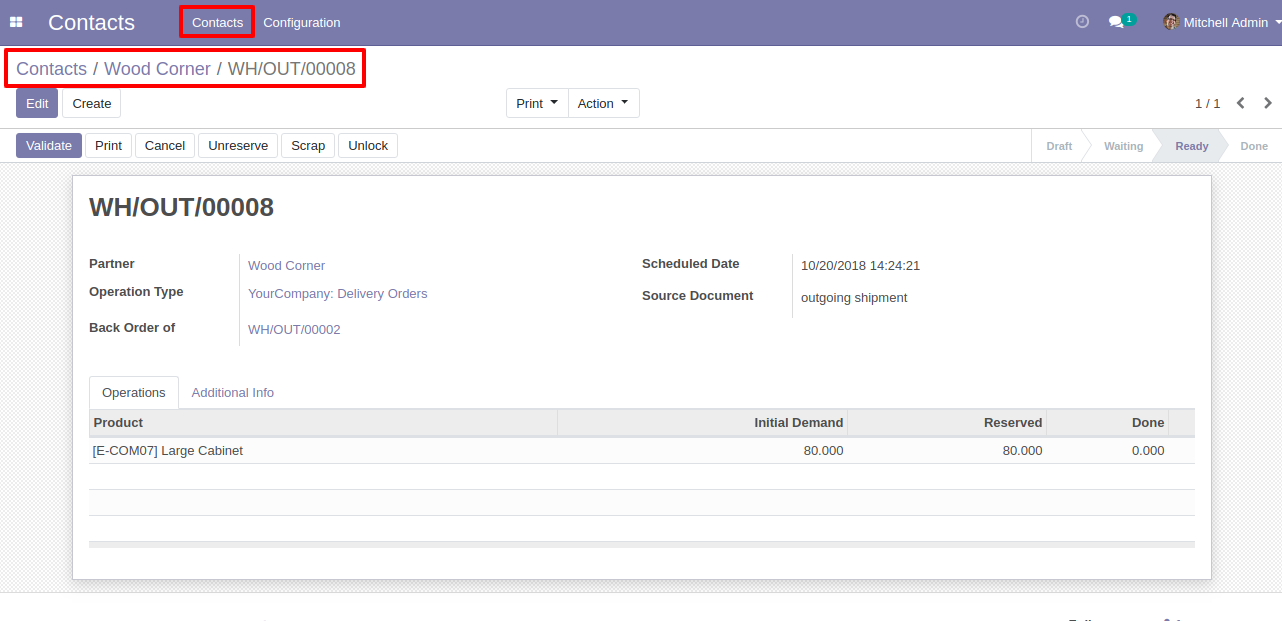Screen dimensions: 1282x621
Task: Click the Done status stage
Action: click(1254, 146)
